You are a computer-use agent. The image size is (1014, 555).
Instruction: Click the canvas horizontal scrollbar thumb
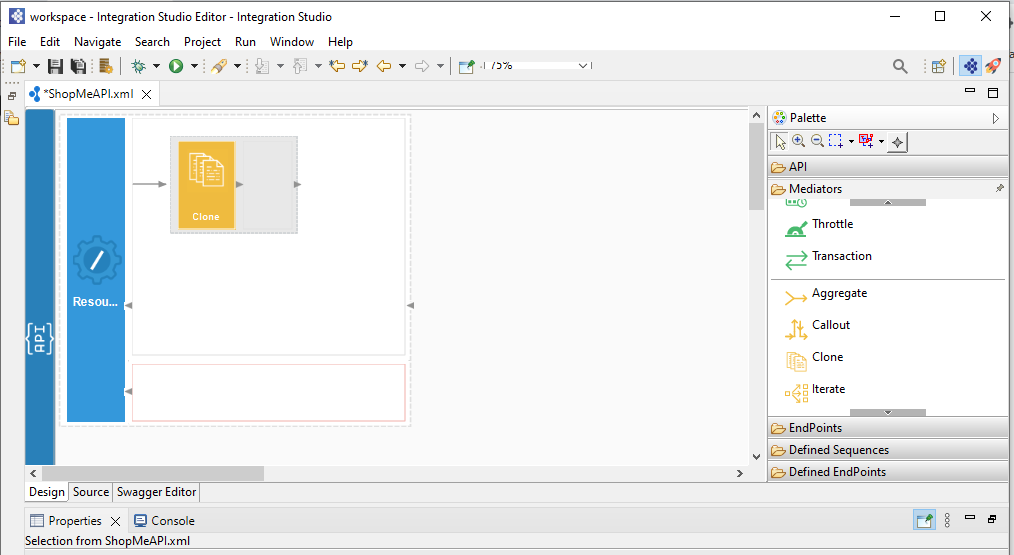pyautogui.click(x=153, y=473)
